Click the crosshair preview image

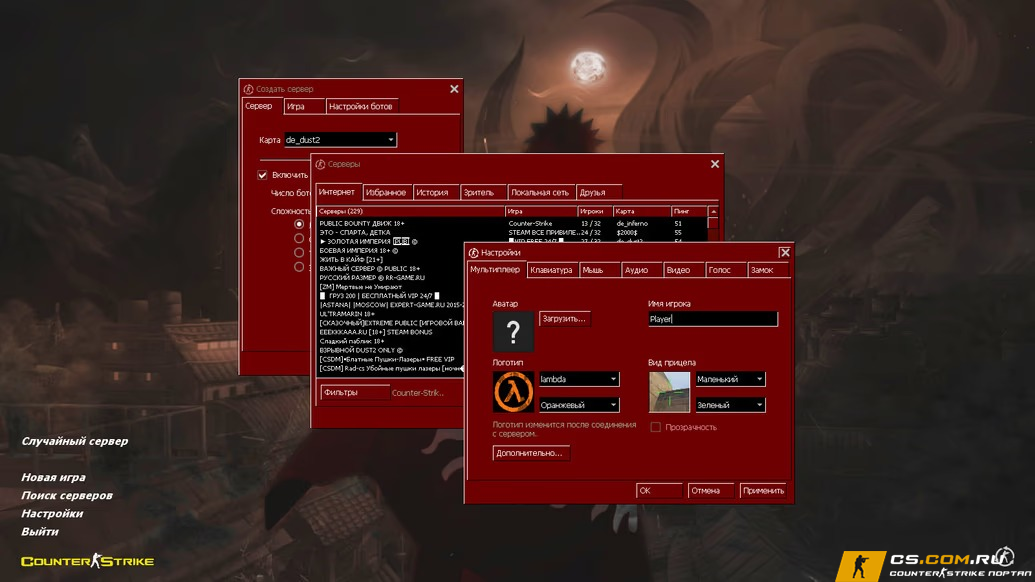(x=669, y=392)
